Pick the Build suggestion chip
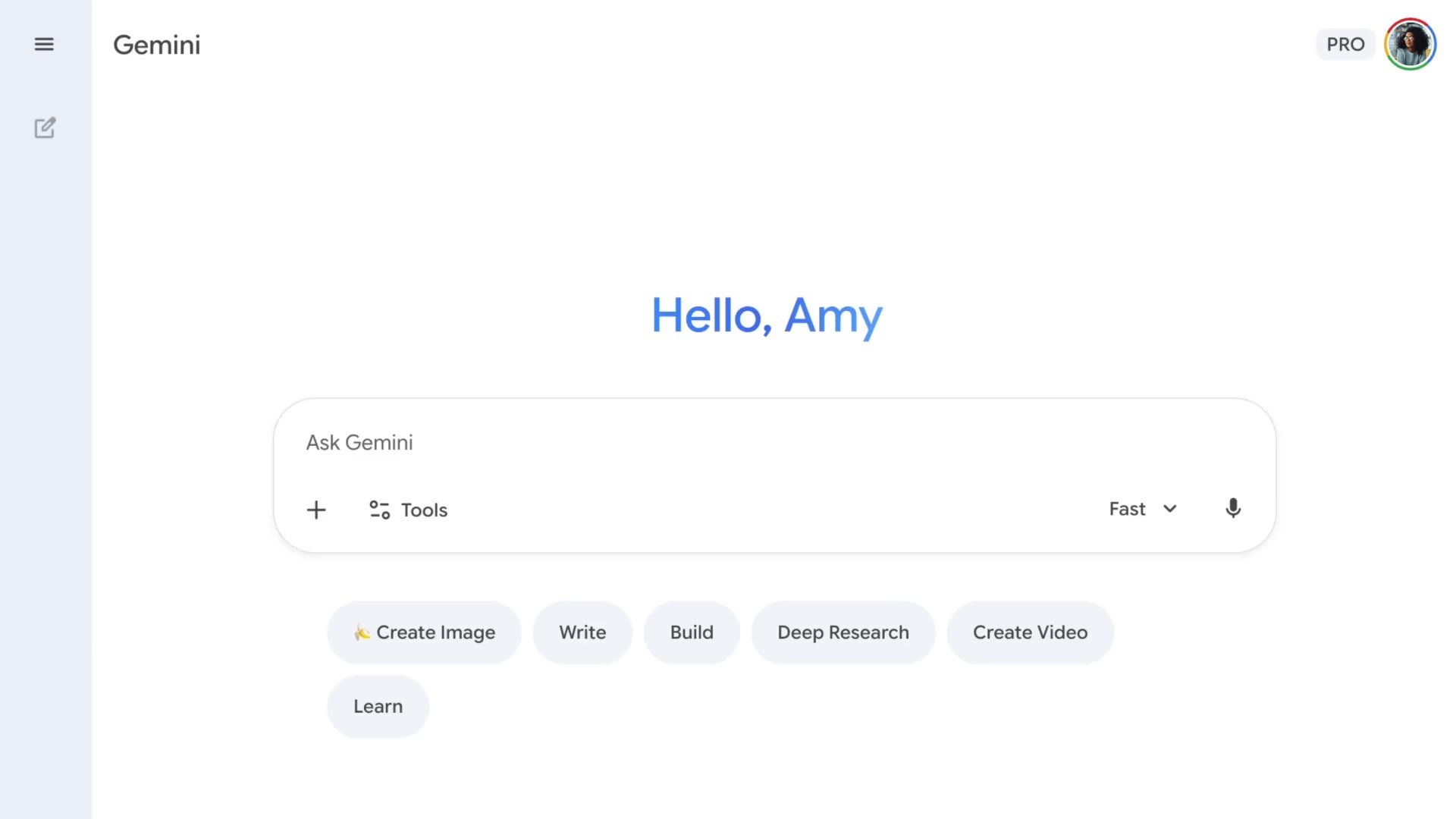 click(x=692, y=632)
